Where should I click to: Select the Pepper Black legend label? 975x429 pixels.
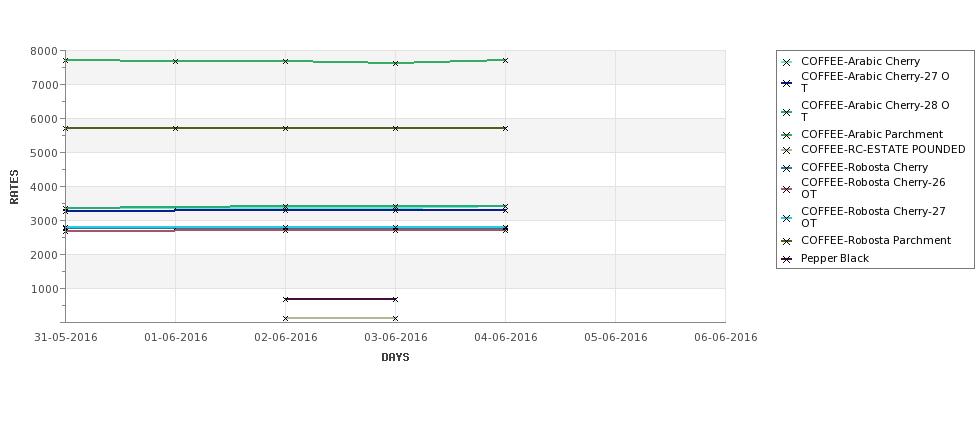click(x=834, y=258)
